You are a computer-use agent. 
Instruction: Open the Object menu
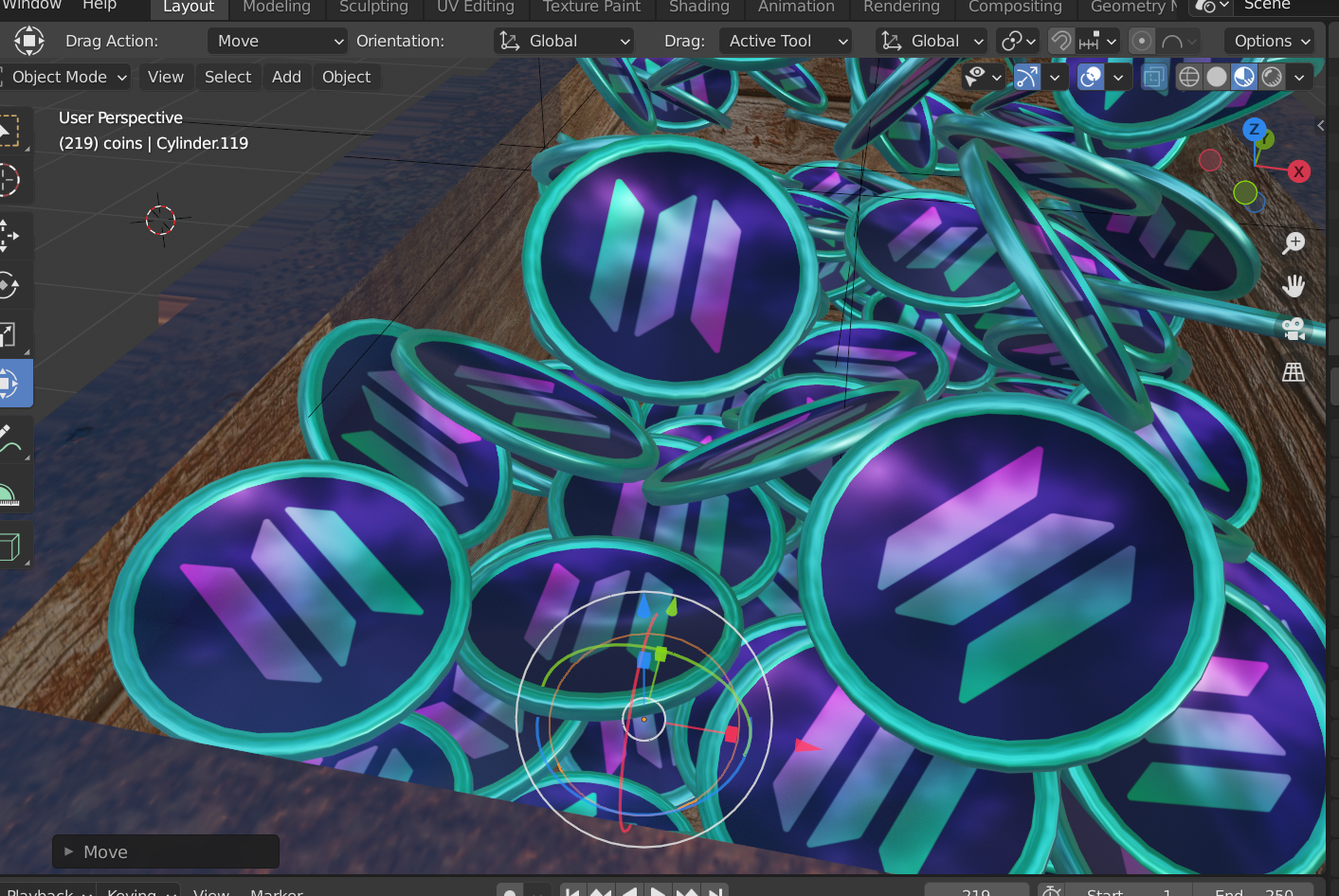pyautogui.click(x=346, y=77)
